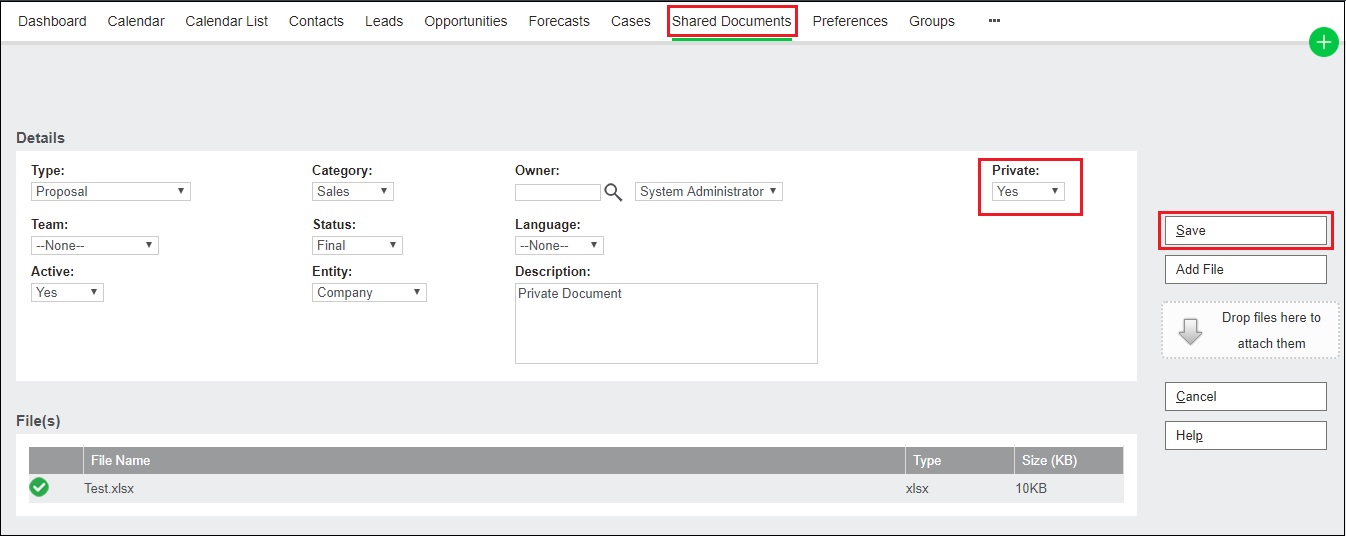Image resolution: width=1346 pixels, height=536 pixels.
Task: Expand the Status dropdown showing Final
Action: pyautogui.click(x=358, y=245)
